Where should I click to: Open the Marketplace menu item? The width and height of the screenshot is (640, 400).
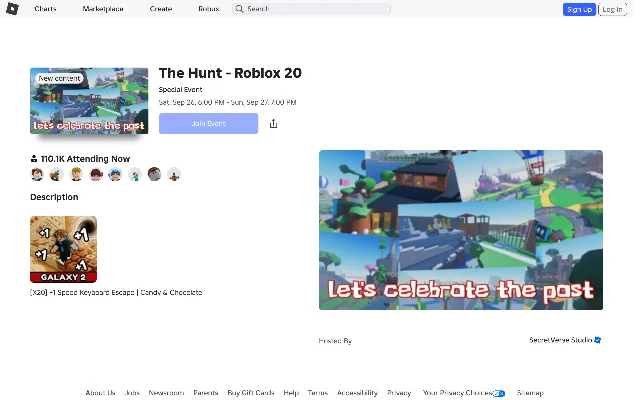103,9
